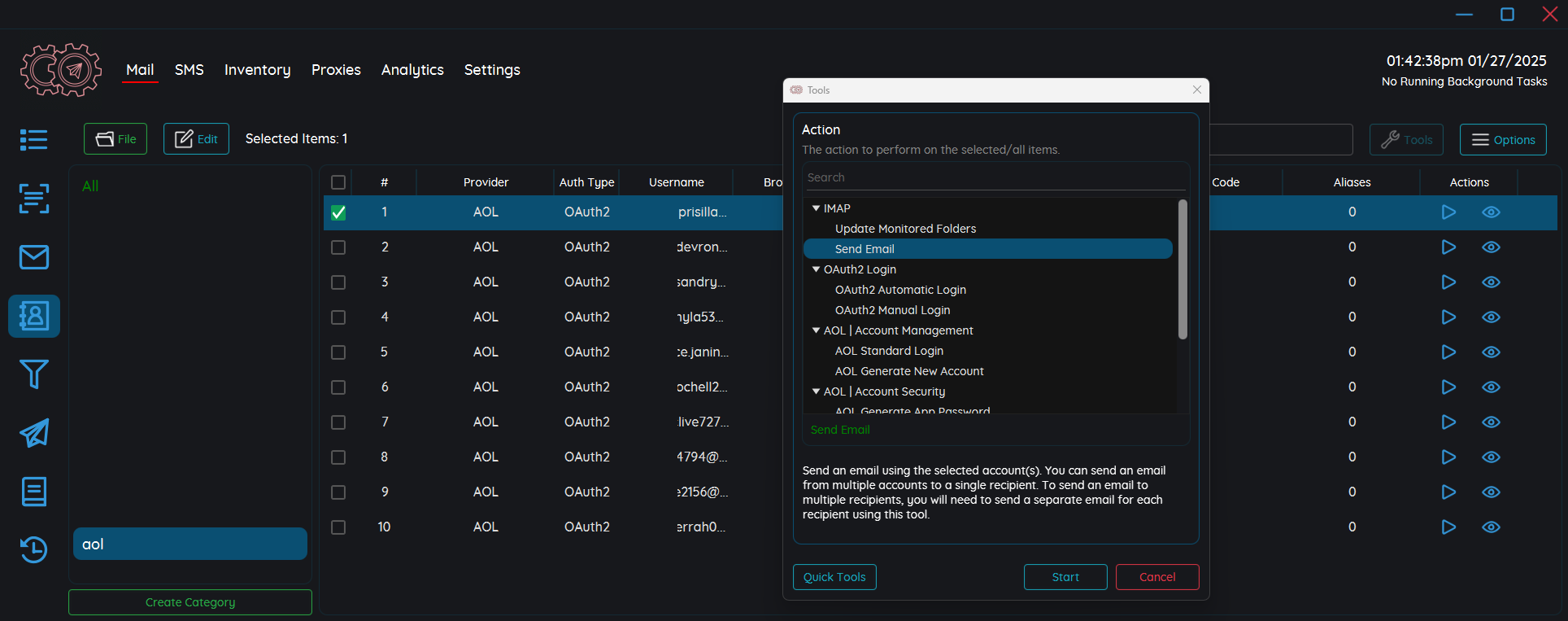Select the contacts address book sidebar icon
Image resolution: width=1568 pixels, height=621 pixels.
(33, 316)
